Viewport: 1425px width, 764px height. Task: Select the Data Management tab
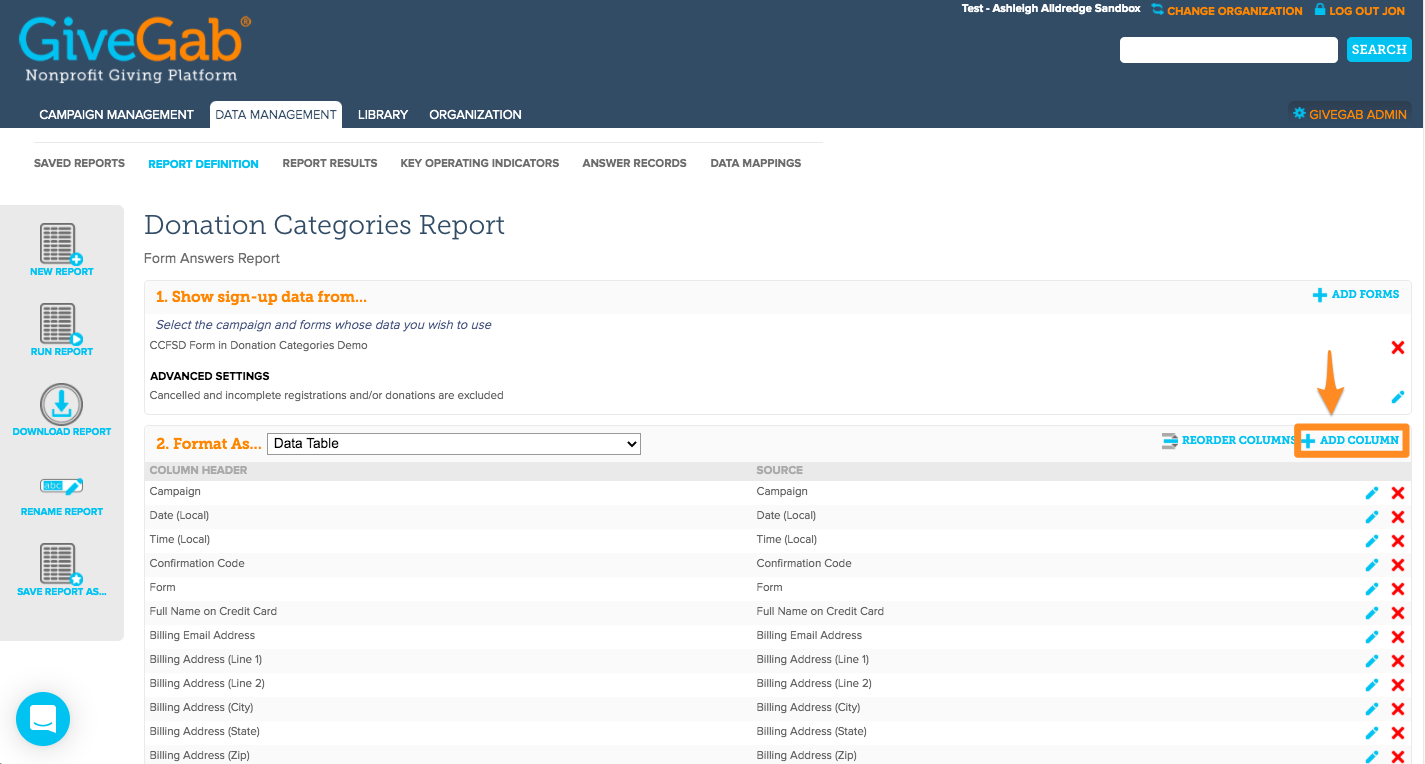coord(276,115)
